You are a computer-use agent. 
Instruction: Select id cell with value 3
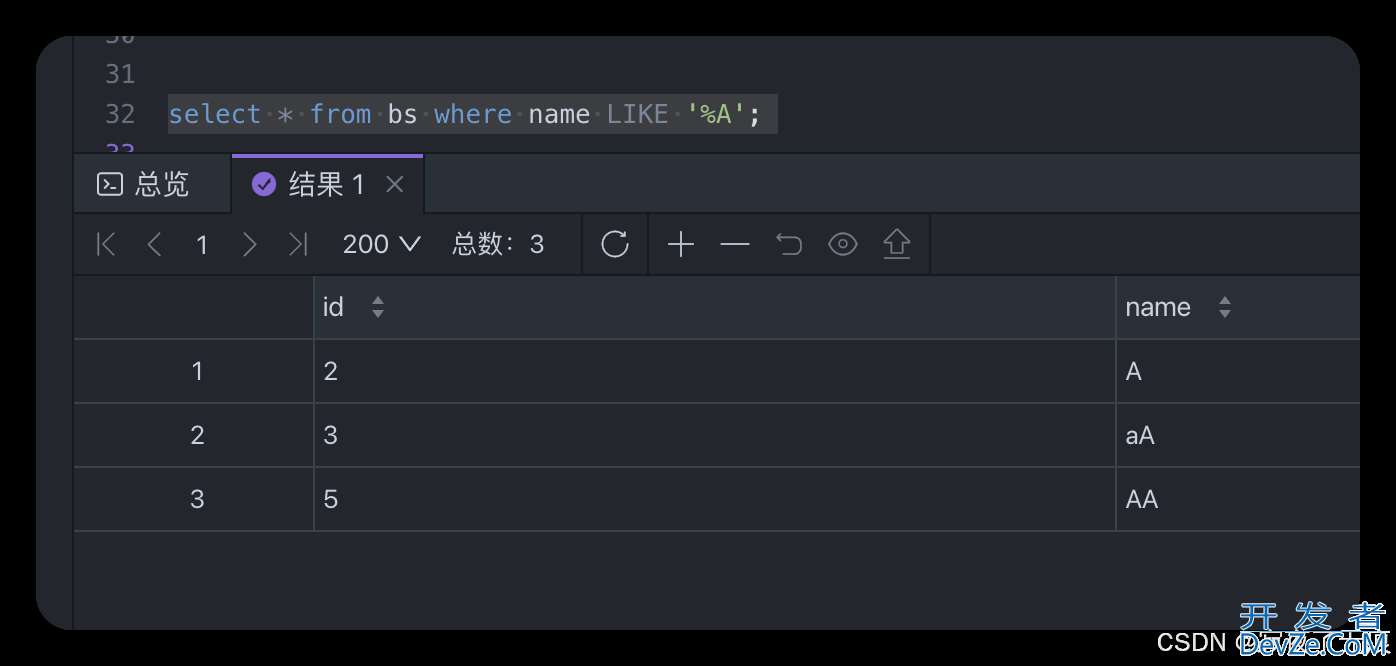point(715,435)
